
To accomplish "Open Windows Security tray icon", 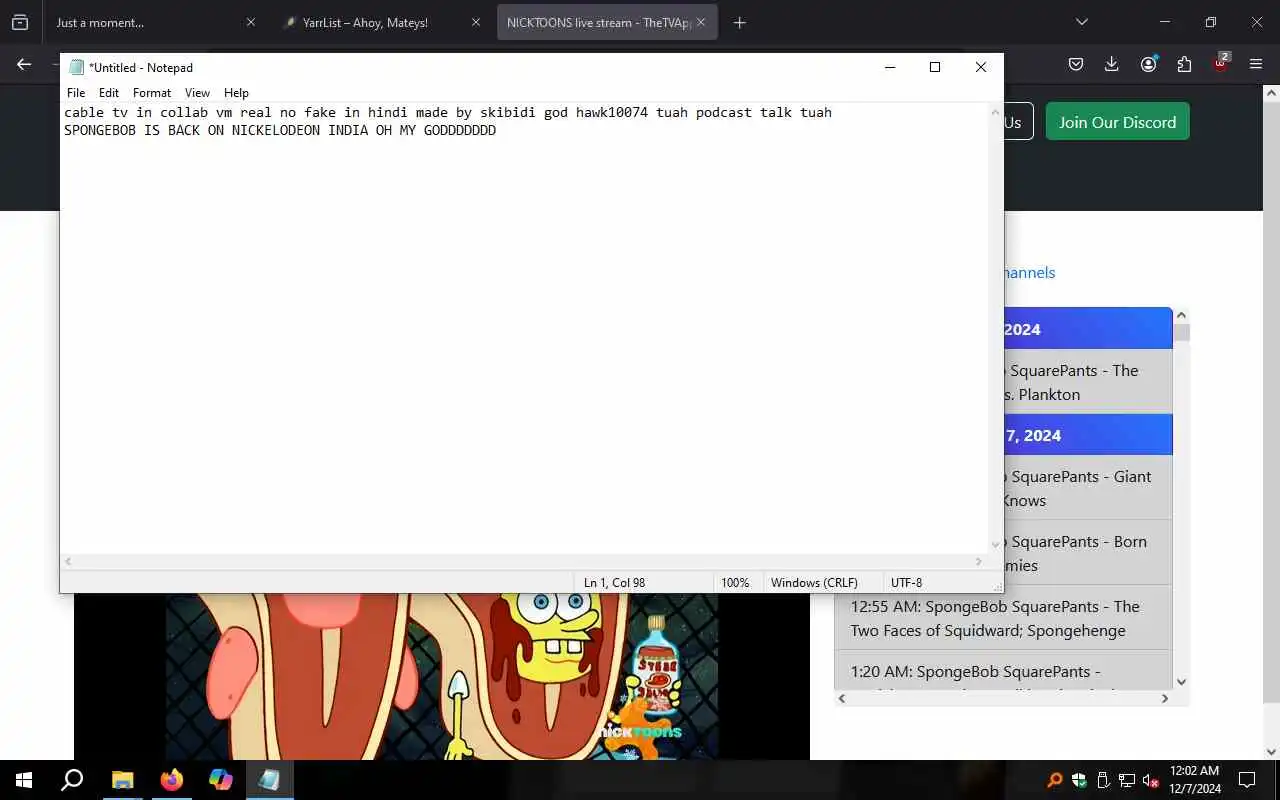I will pyautogui.click(x=1079, y=780).
